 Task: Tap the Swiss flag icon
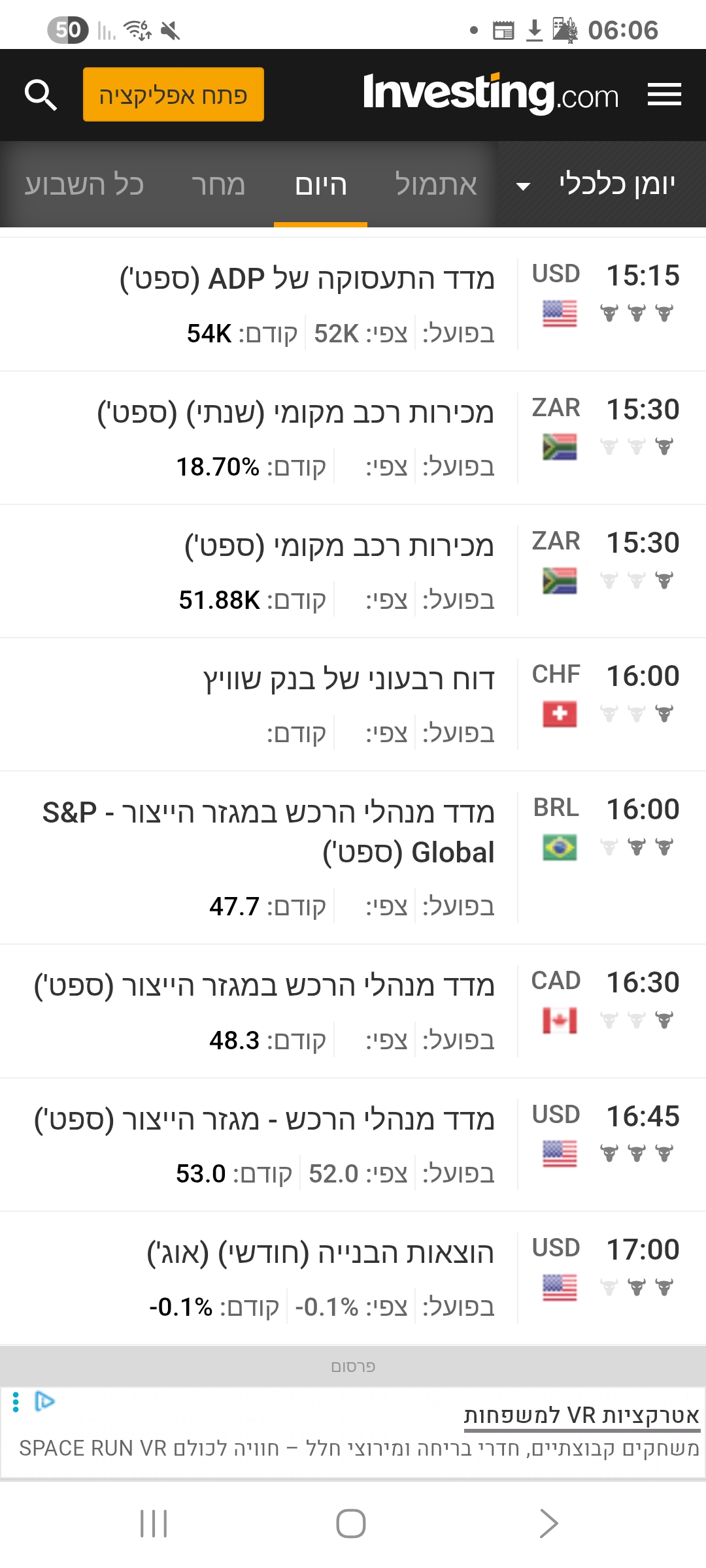pos(560,713)
